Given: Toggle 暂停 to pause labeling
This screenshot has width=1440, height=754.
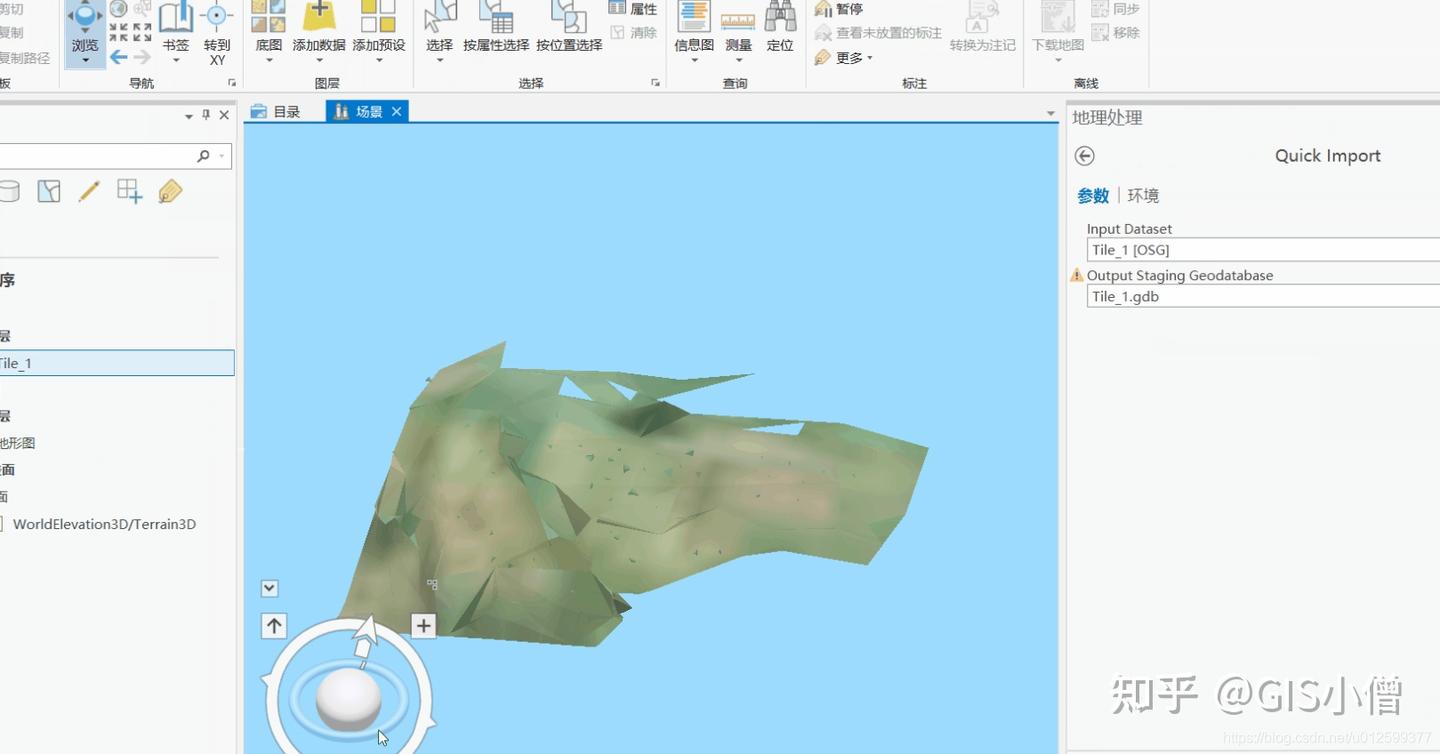Looking at the screenshot, I should click(x=840, y=9).
